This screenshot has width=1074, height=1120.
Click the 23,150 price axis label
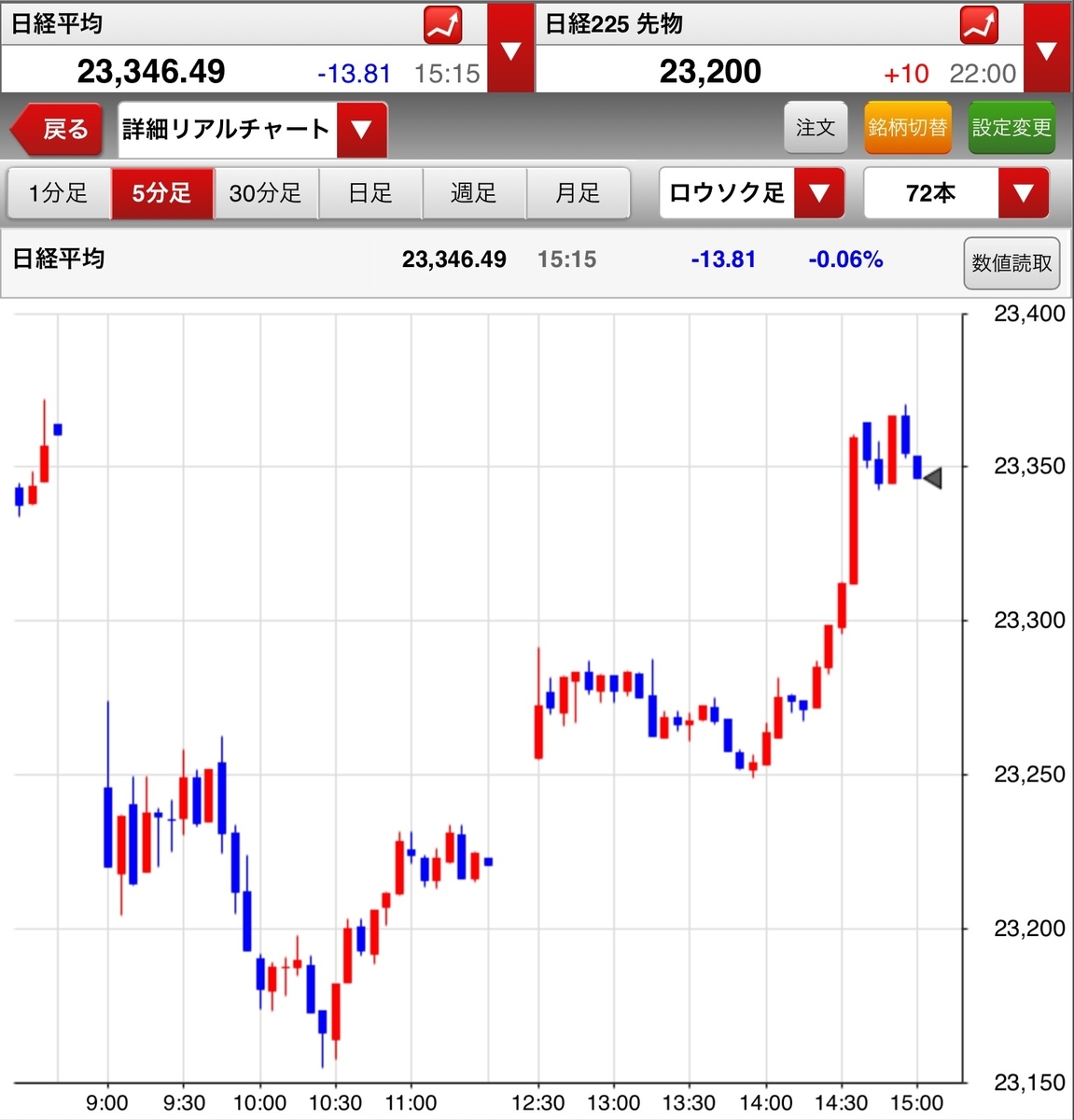[1029, 1083]
